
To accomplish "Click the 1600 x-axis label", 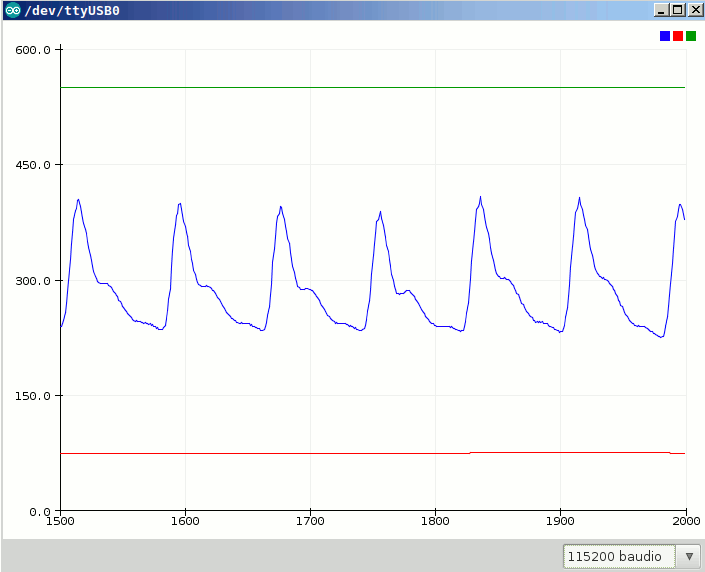I will click(185, 521).
